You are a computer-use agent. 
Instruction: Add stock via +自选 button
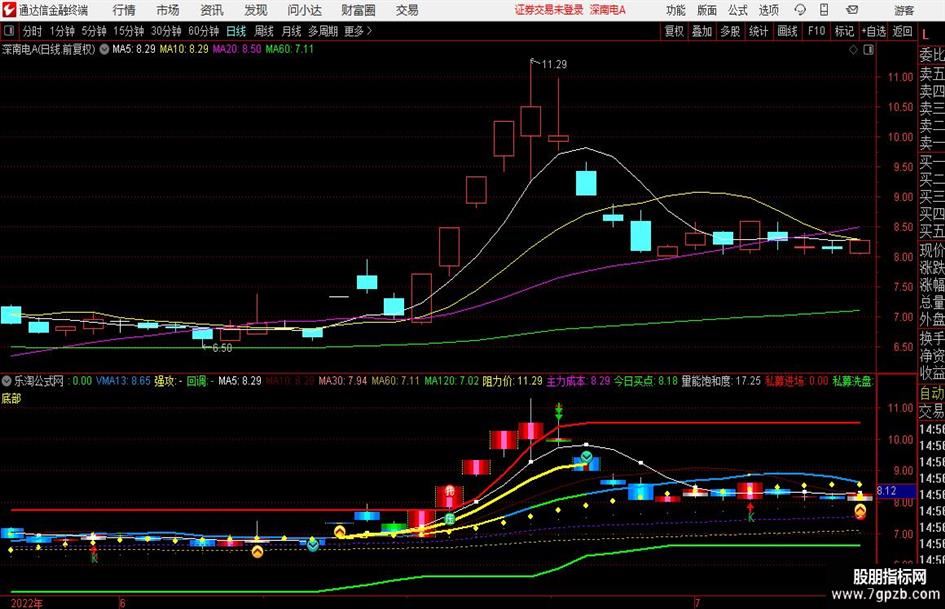[x=873, y=31]
